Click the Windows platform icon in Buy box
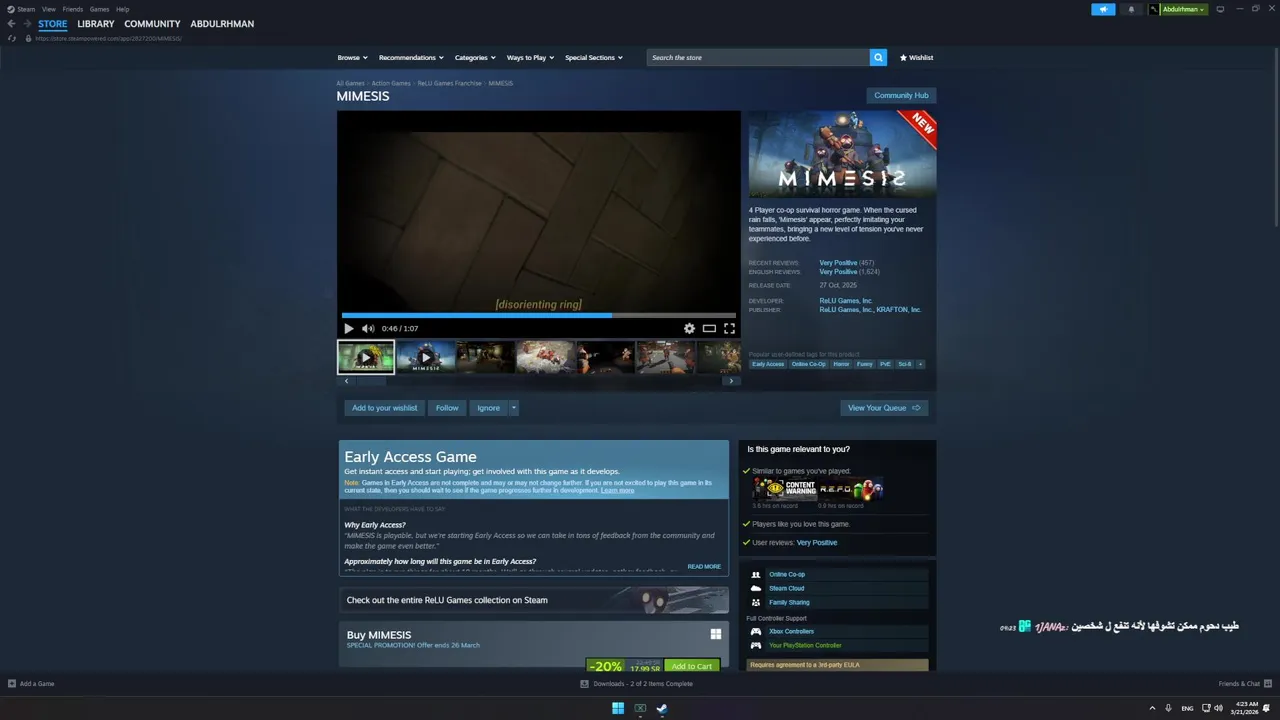 (716, 634)
